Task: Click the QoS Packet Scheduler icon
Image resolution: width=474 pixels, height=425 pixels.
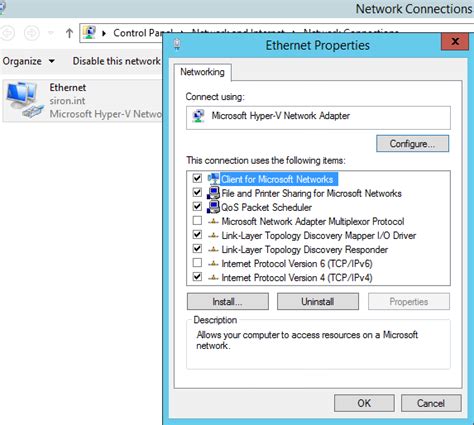Action: (213, 207)
